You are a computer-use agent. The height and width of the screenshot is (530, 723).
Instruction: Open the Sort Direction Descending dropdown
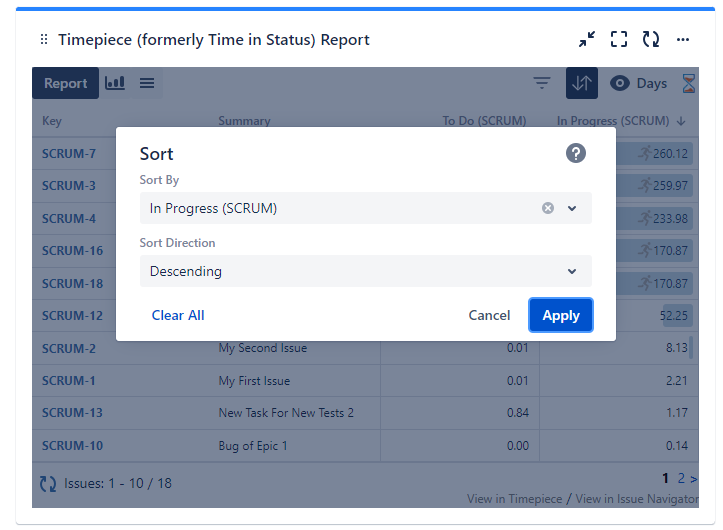(365, 271)
